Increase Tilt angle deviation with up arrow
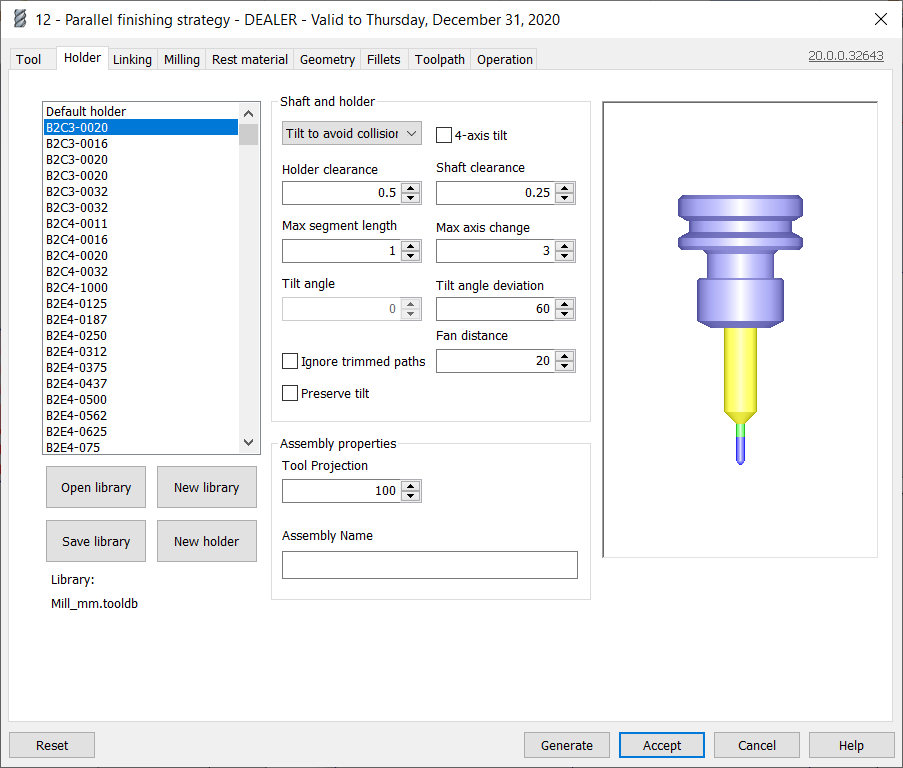Image resolution: width=903 pixels, height=768 pixels. pos(565,304)
